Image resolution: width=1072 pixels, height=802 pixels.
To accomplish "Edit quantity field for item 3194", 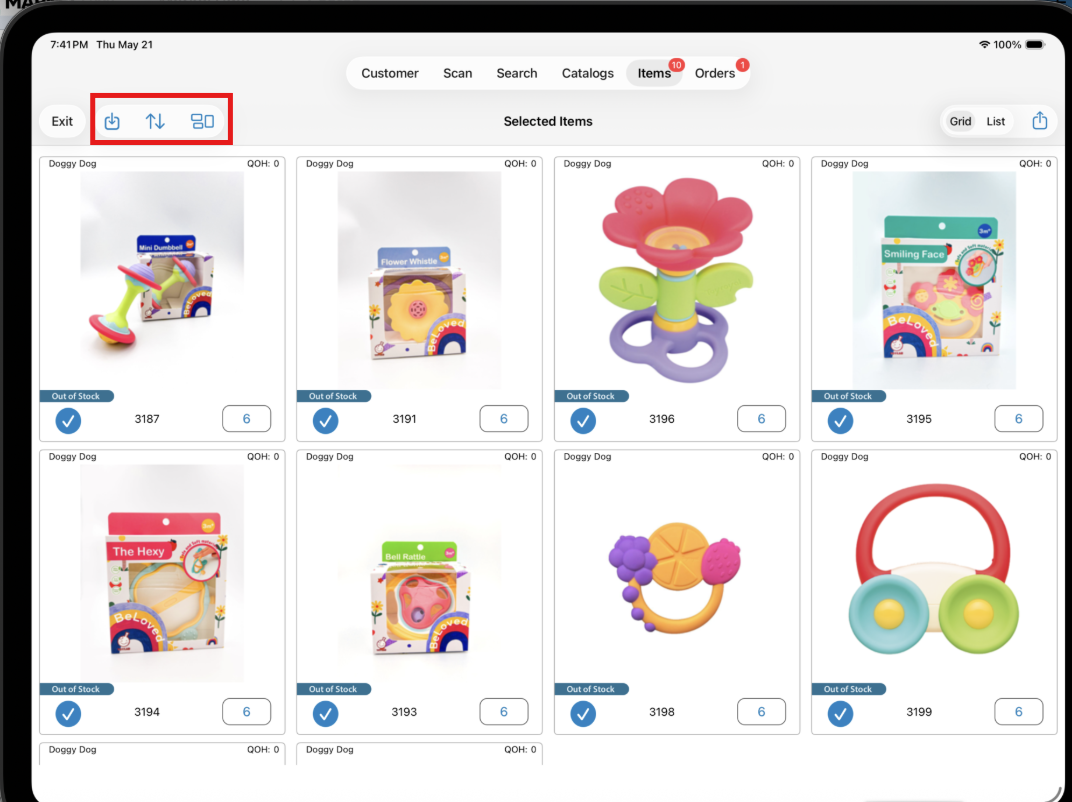I will click(x=246, y=711).
